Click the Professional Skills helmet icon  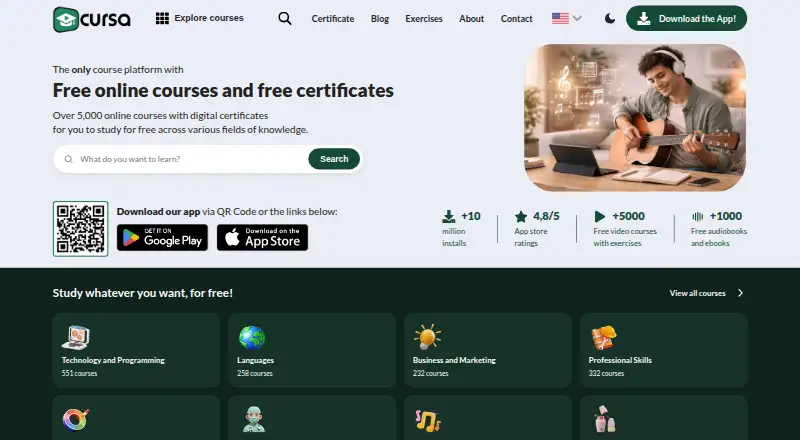point(604,337)
